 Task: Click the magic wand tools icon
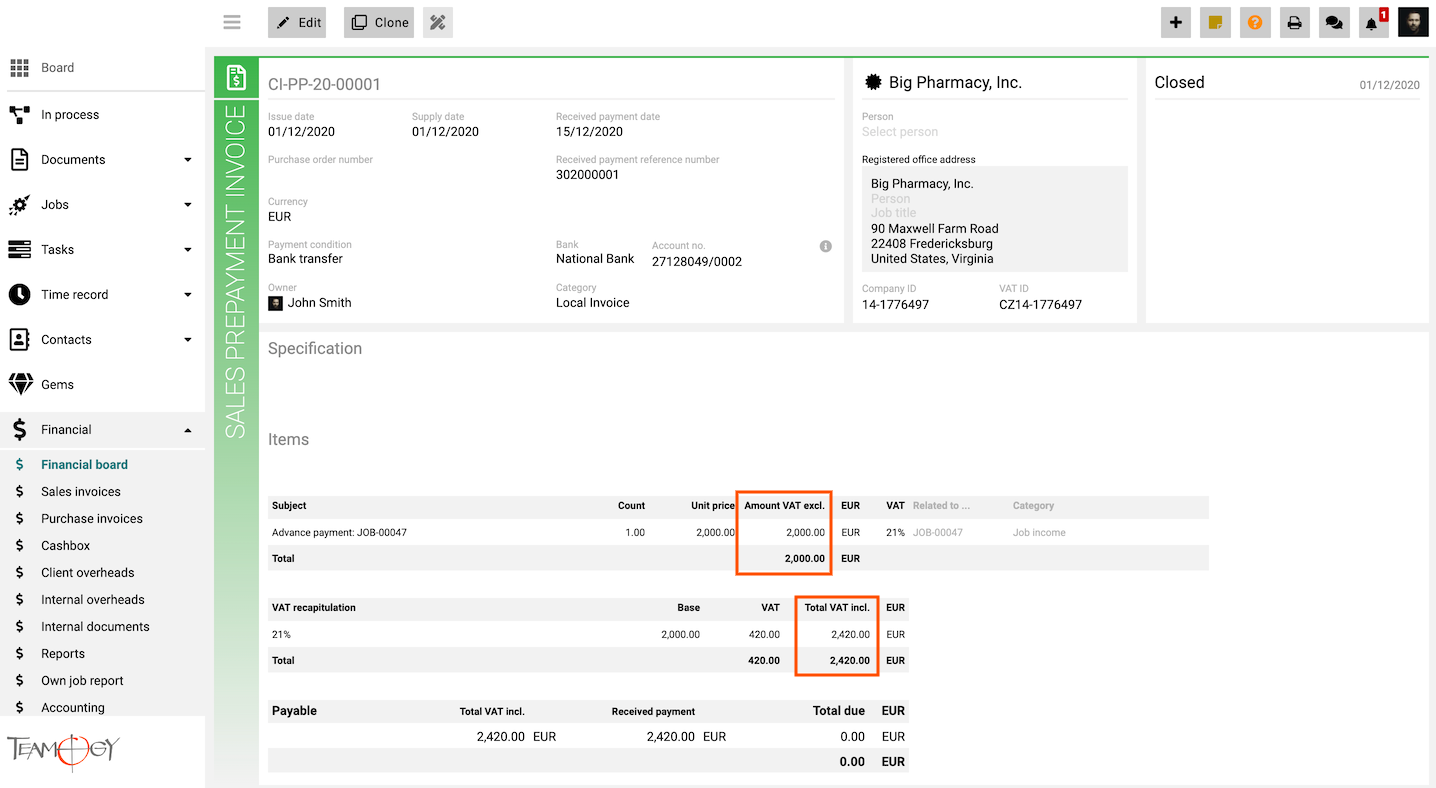[x=437, y=22]
